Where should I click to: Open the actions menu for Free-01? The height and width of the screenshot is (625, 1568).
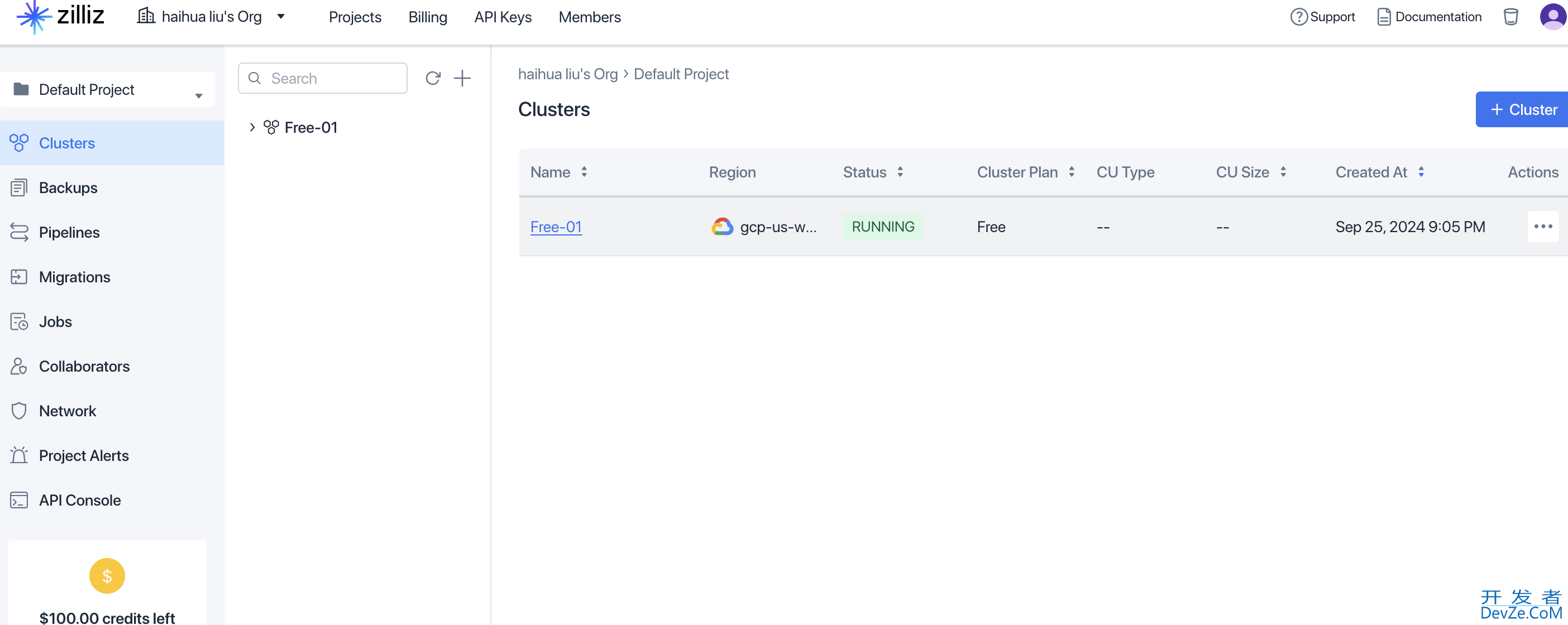(x=1542, y=227)
